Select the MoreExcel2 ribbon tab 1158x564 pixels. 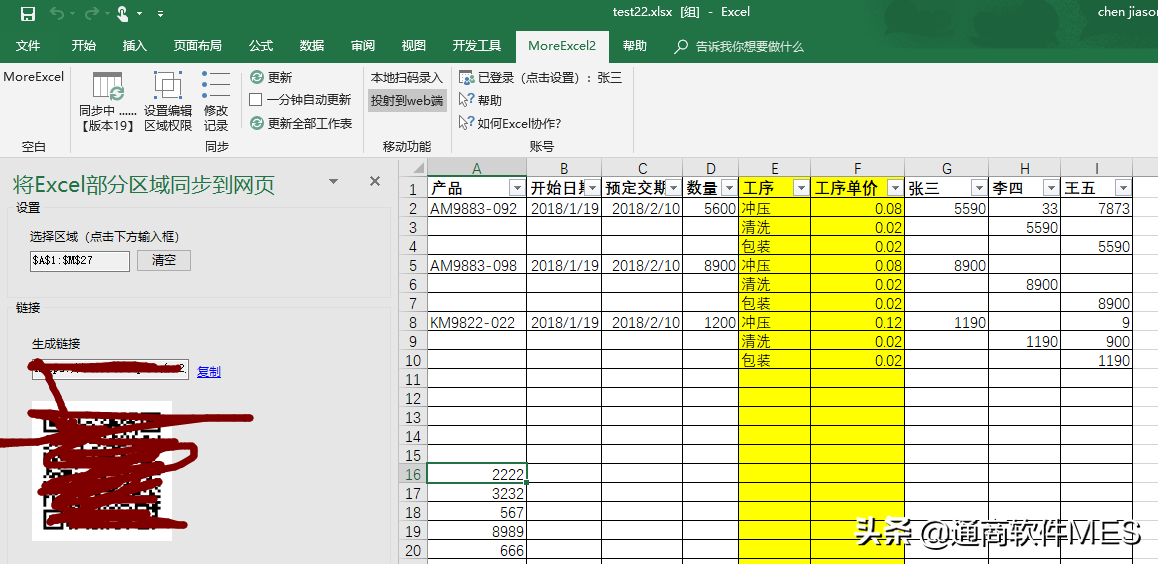pyautogui.click(x=562, y=46)
